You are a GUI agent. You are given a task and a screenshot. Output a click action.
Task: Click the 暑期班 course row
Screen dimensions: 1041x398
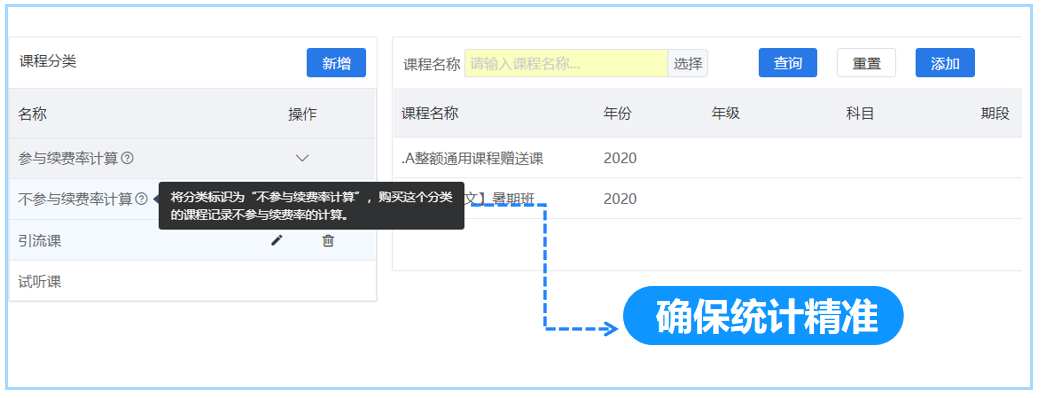(x=707, y=198)
